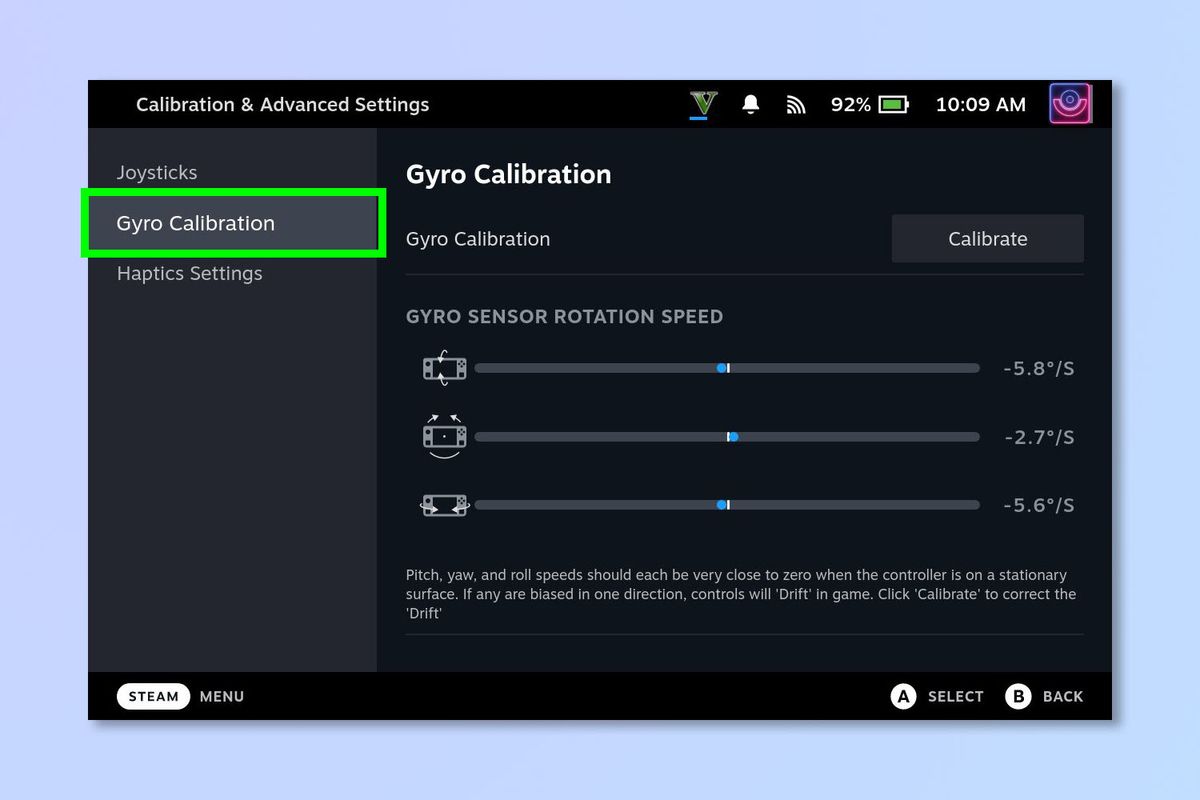Click the clock showing 10:09 AM
Image resolution: width=1200 pixels, height=800 pixels.
[x=980, y=104]
